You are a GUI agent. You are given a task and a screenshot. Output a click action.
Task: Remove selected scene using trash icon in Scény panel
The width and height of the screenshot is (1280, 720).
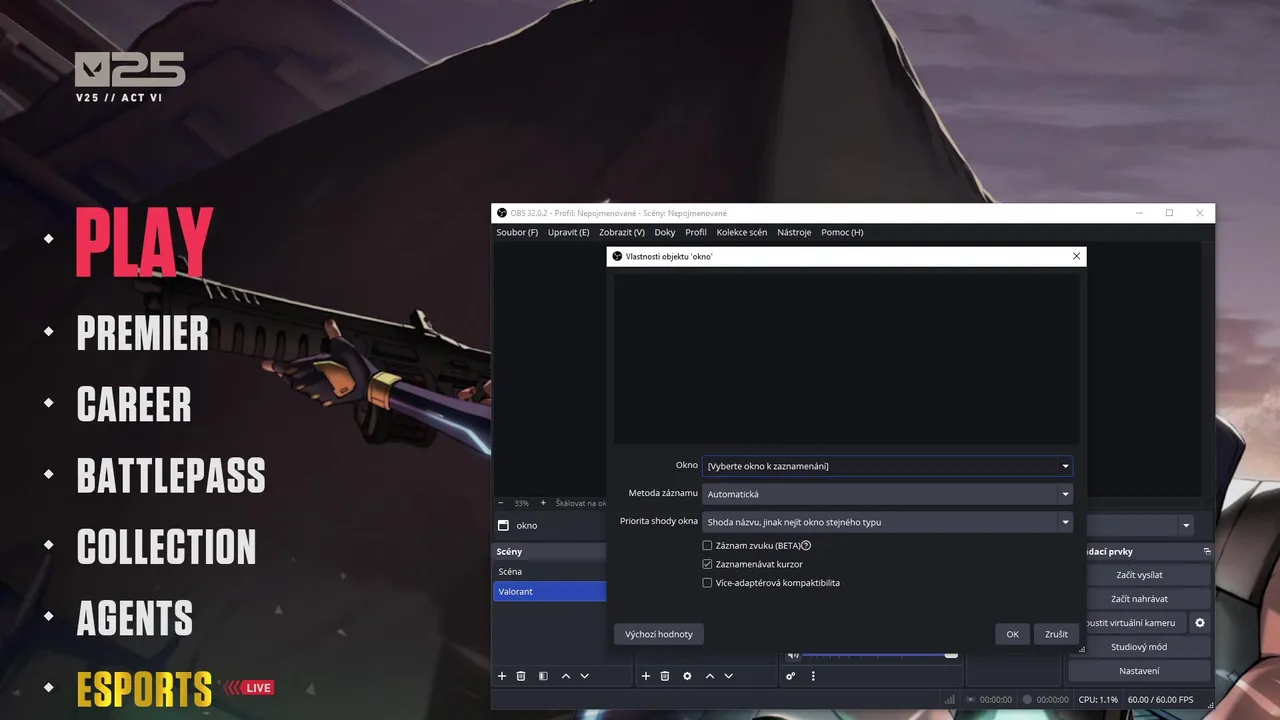[521, 676]
